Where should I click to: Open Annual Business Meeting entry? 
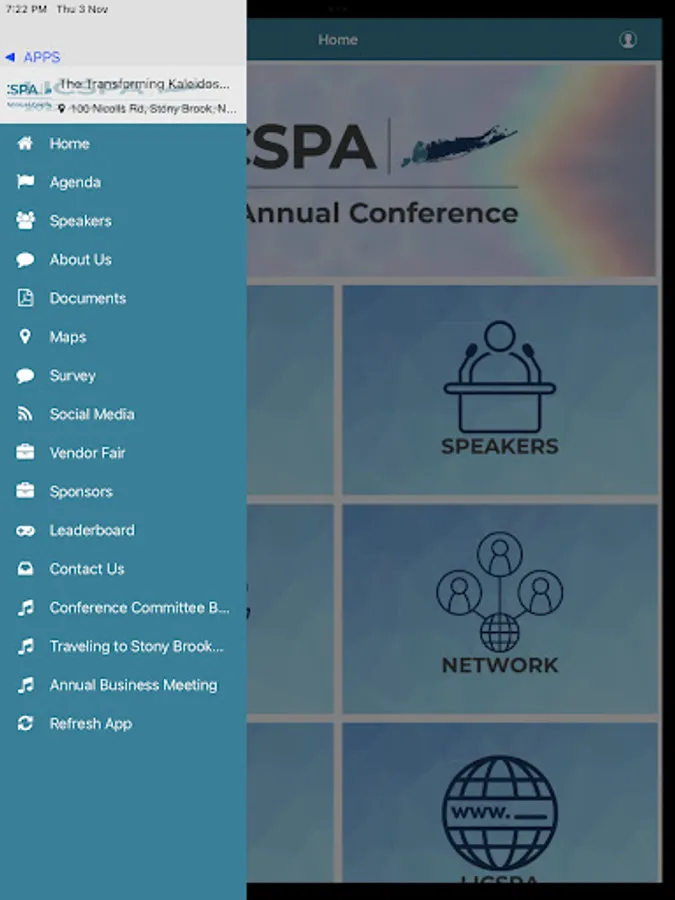[x=123, y=685]
